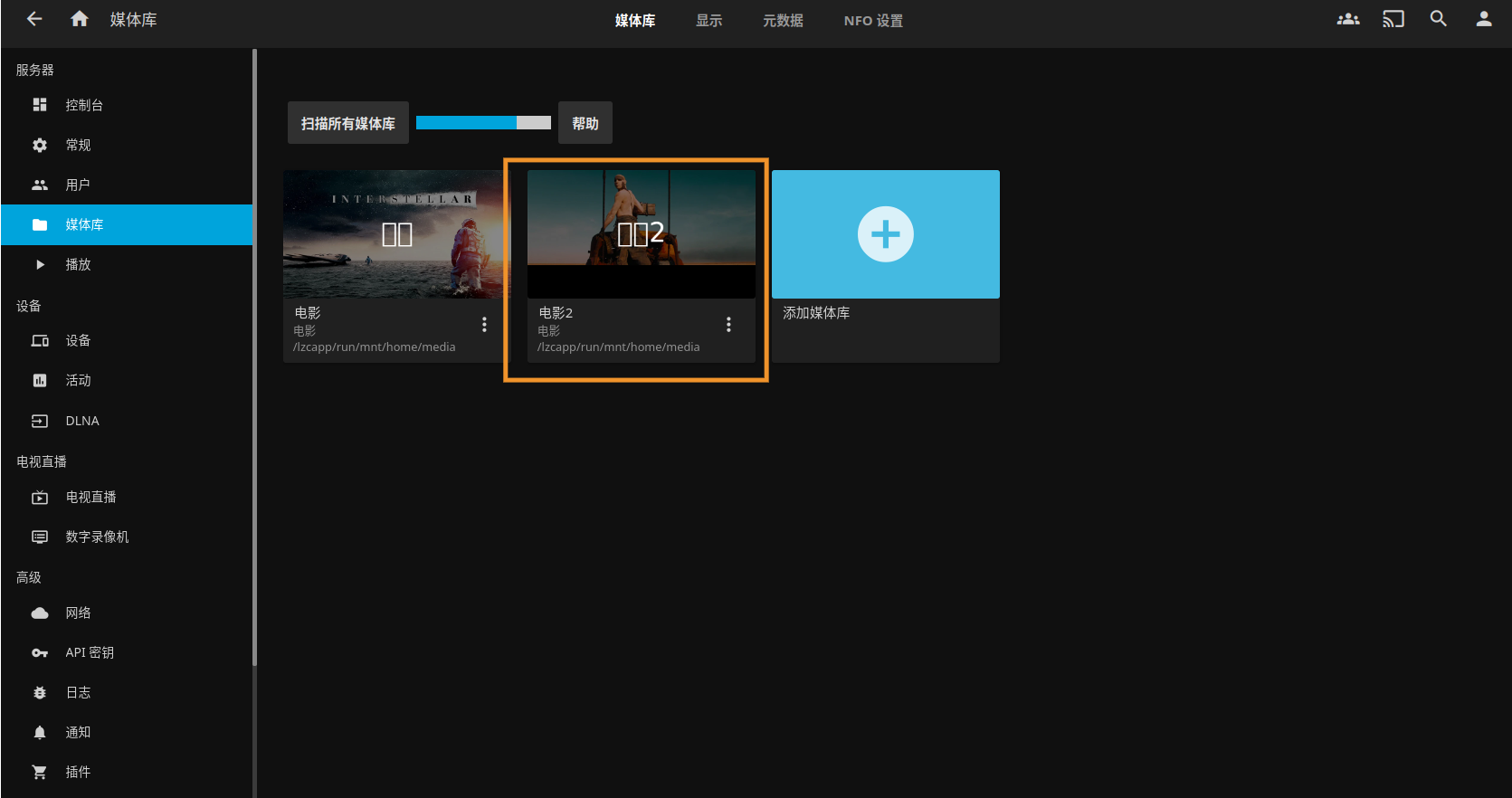
Task: Open search with magnifier icon
Action: (1439, 19)
